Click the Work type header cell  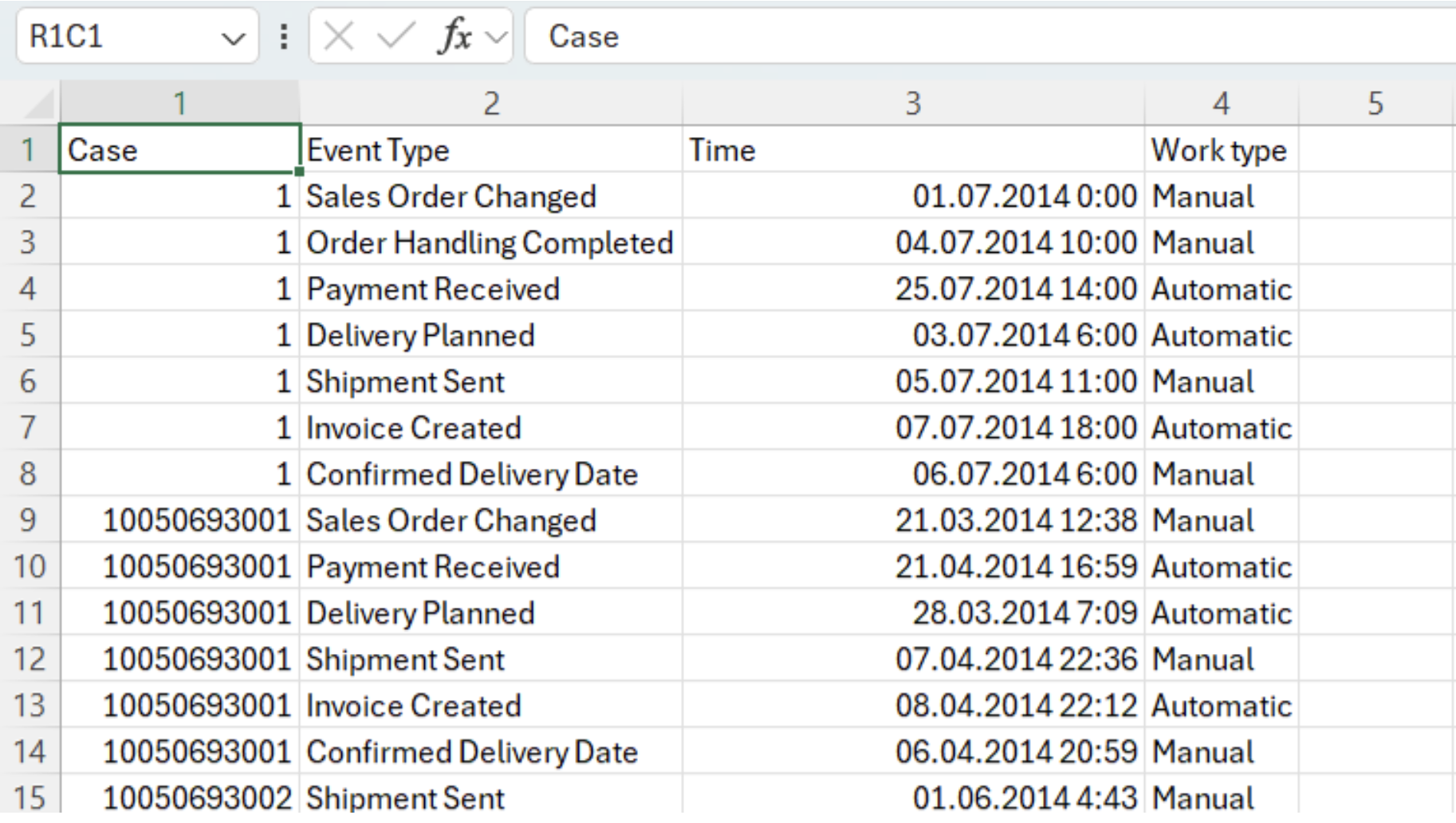click(1221, 150)
